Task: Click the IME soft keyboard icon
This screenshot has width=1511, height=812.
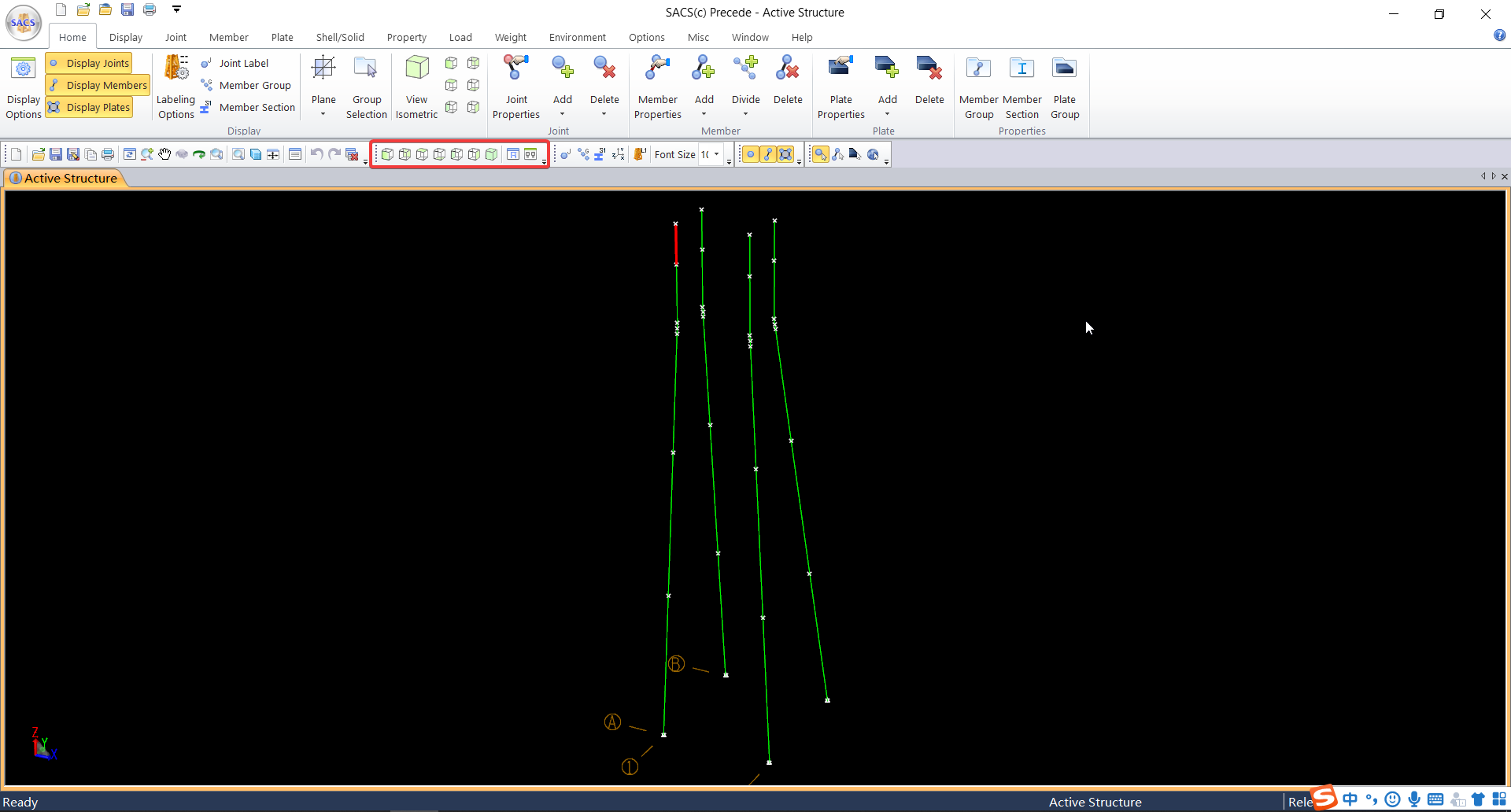Action: click(1435, 799)
